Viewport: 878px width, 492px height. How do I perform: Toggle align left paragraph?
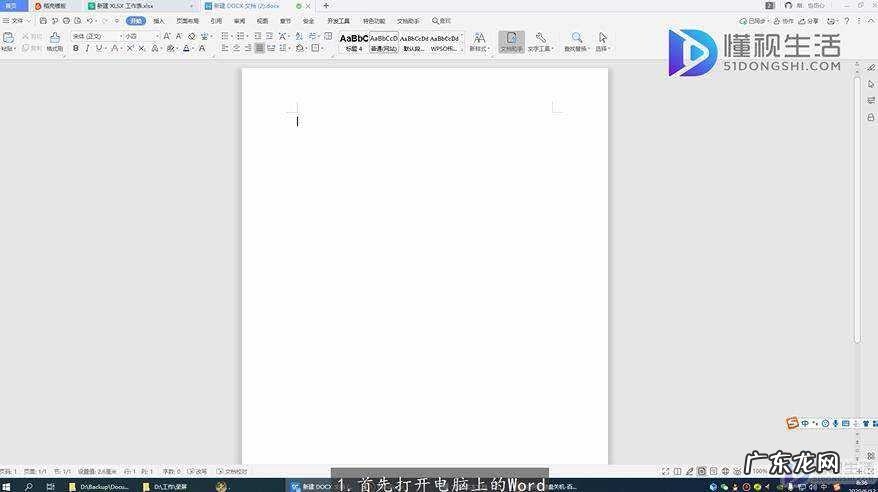[x=225, y=49]
